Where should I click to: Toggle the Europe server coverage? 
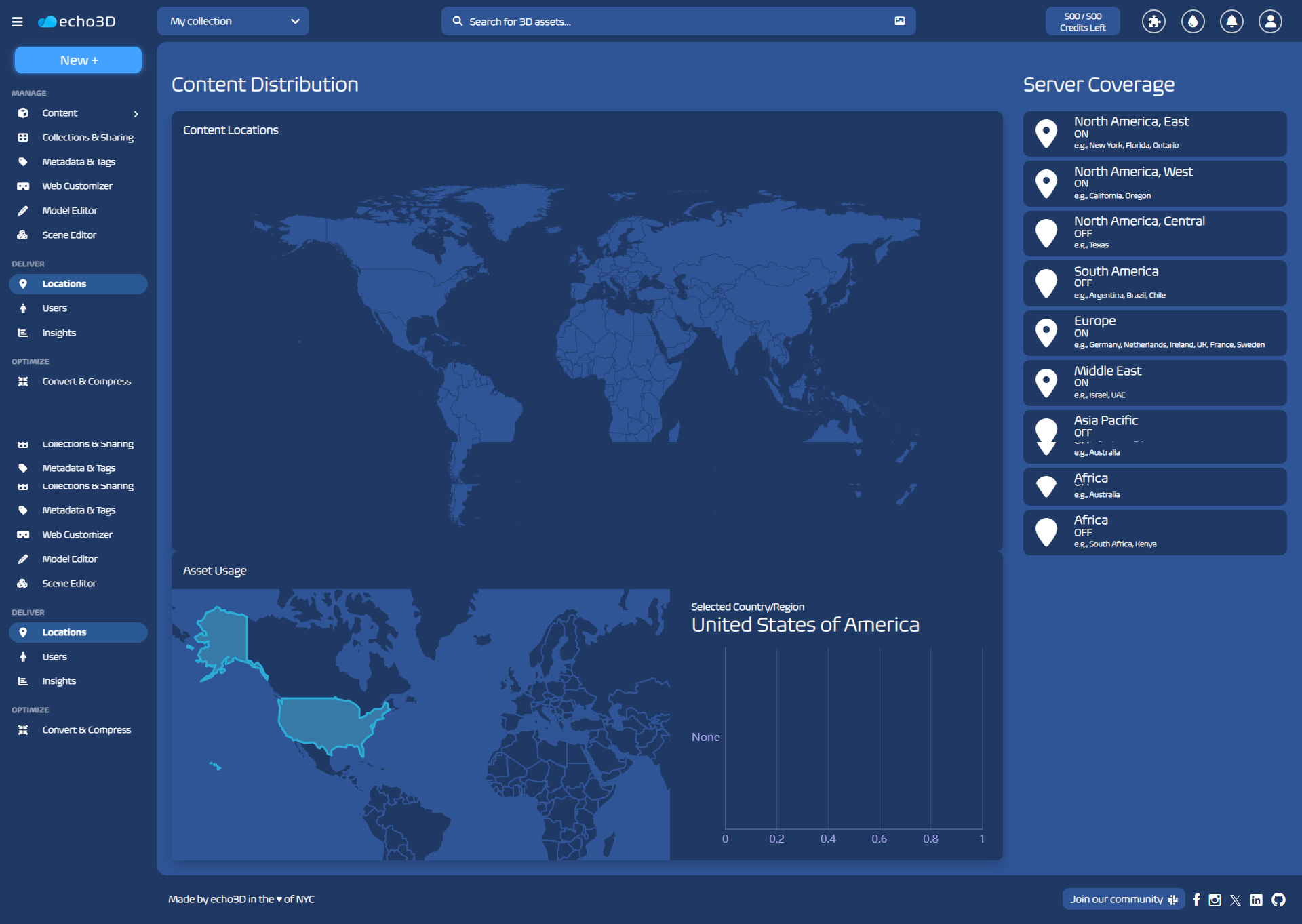[1046, 333]
